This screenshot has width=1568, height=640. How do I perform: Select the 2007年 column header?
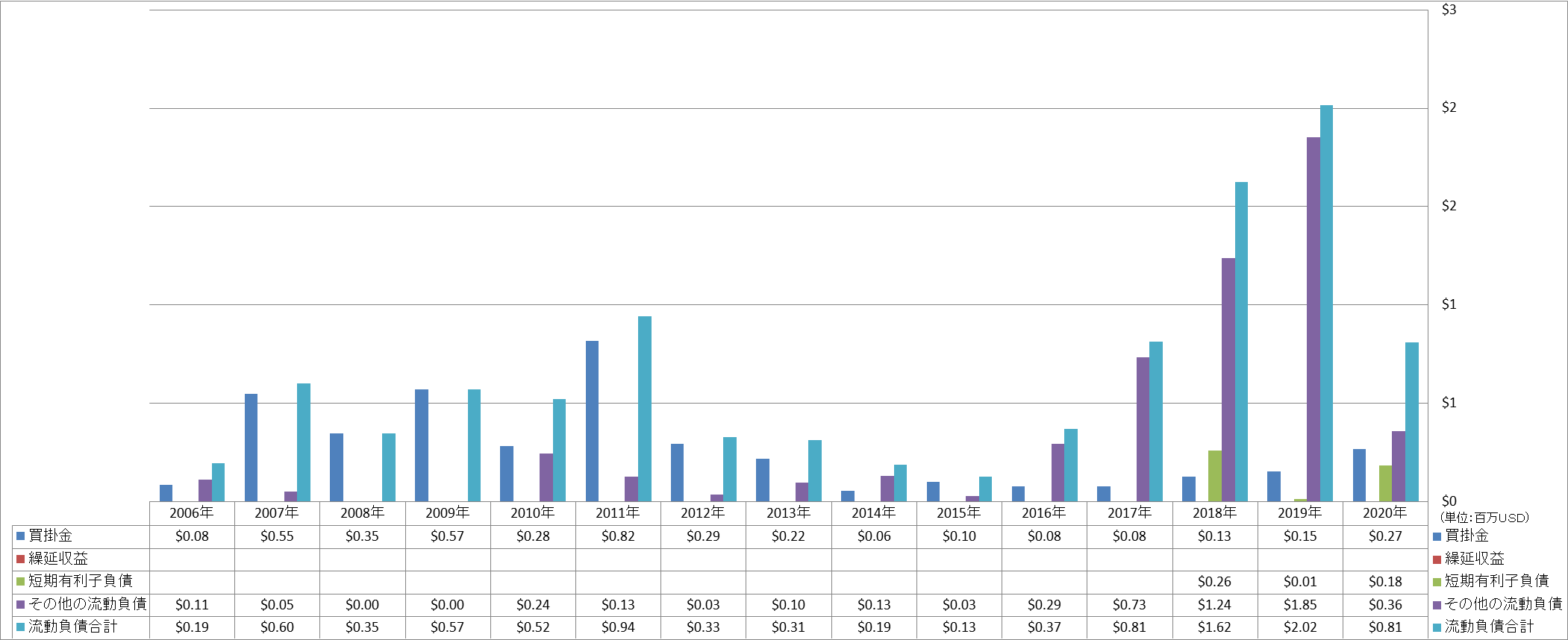click(277, 512)
